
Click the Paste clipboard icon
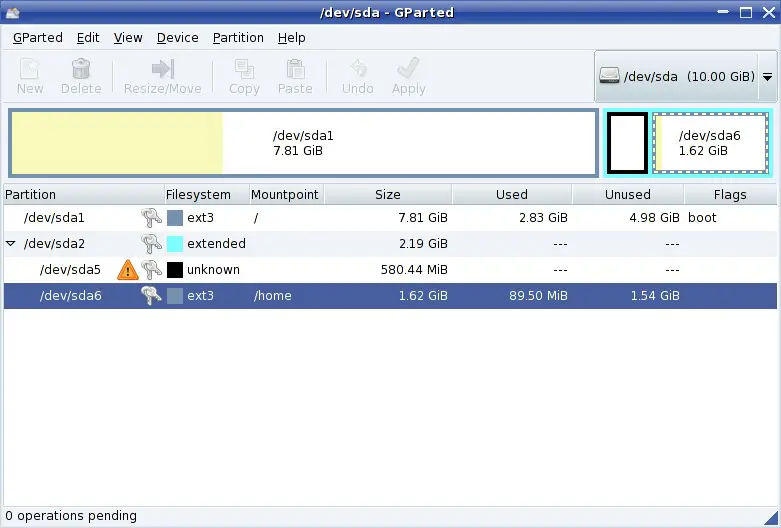295,69
